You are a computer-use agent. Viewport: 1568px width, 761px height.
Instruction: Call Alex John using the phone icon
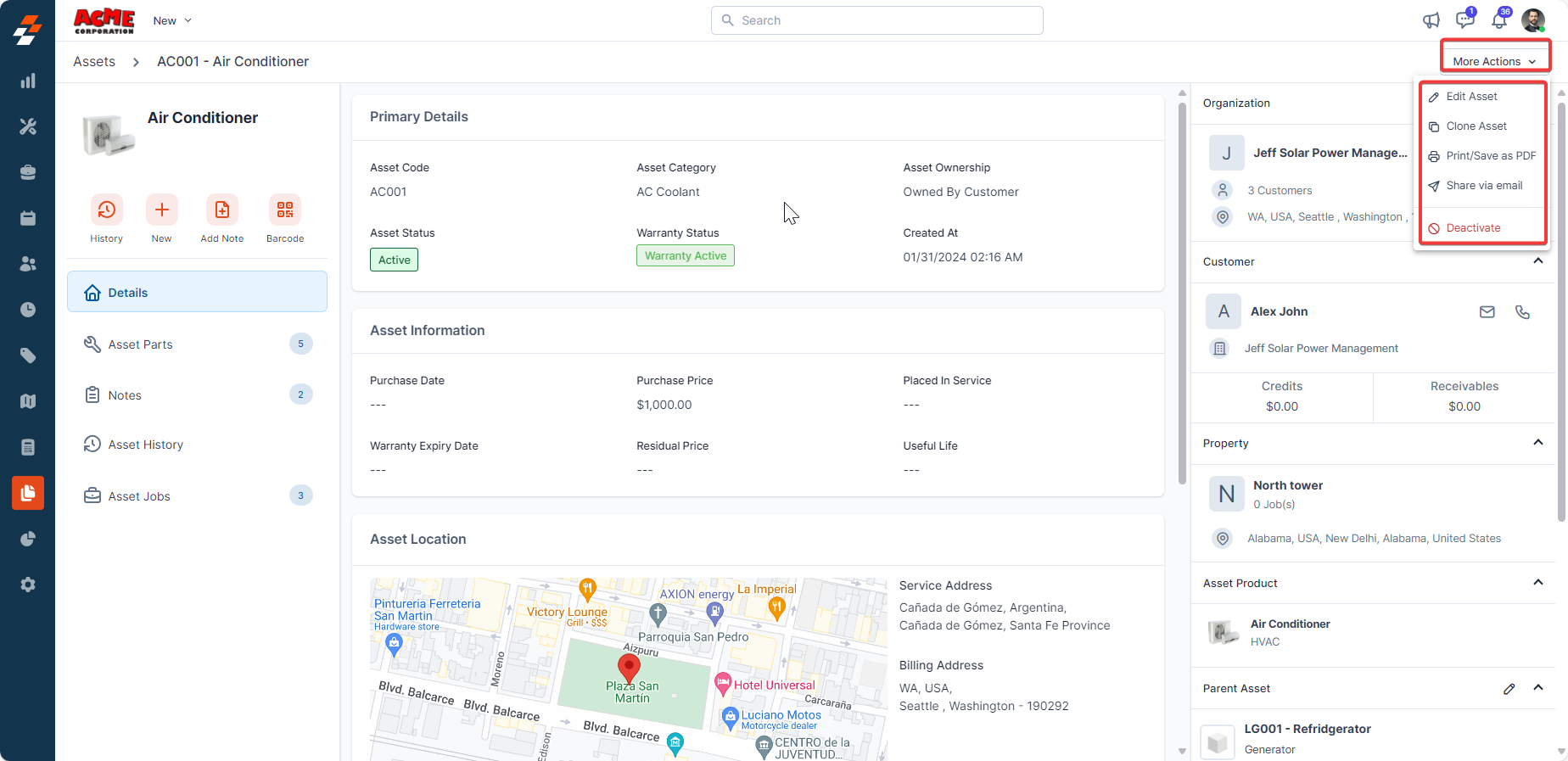pos(1522,312)
